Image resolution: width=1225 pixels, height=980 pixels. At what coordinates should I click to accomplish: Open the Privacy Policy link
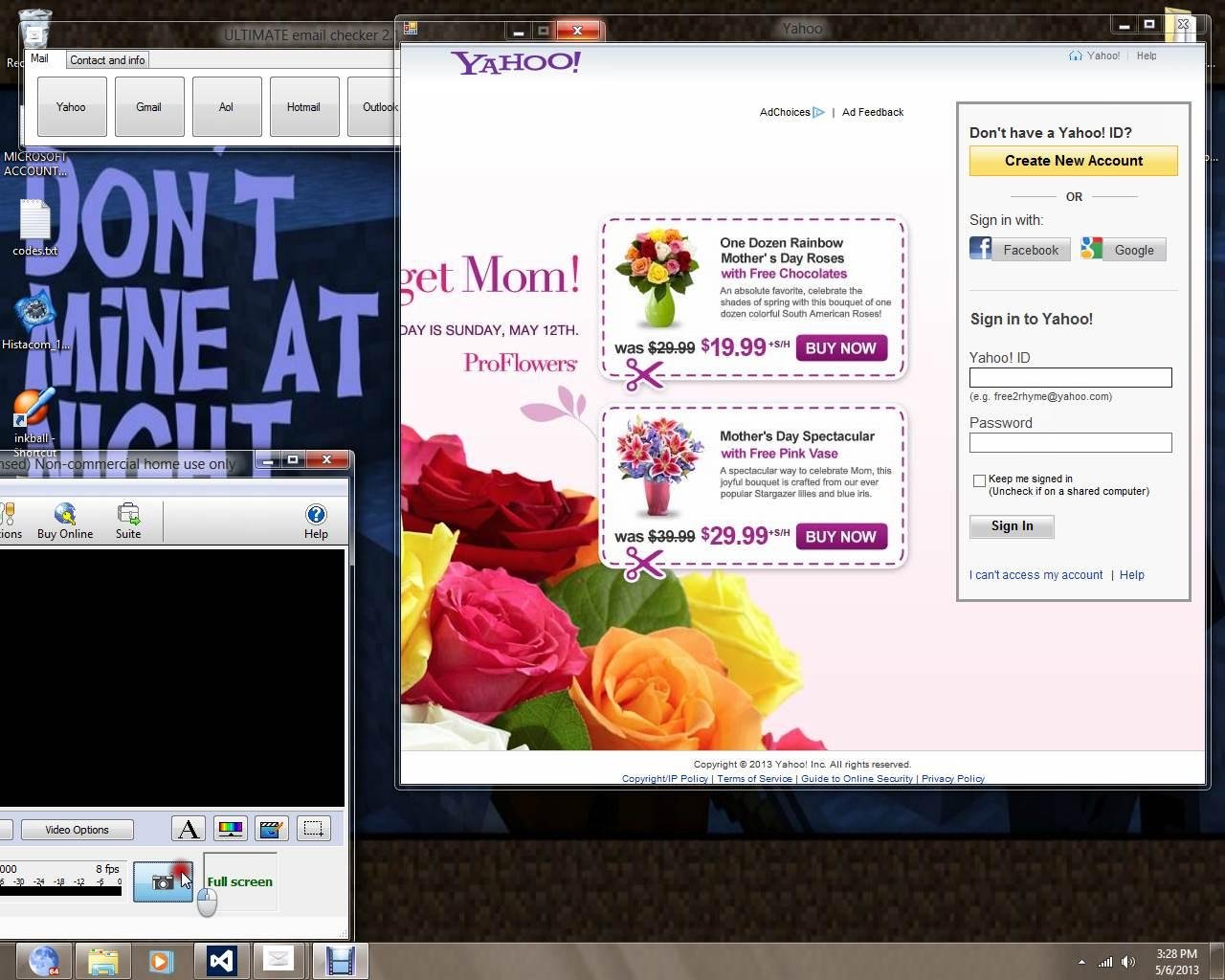tap(953, 779)
